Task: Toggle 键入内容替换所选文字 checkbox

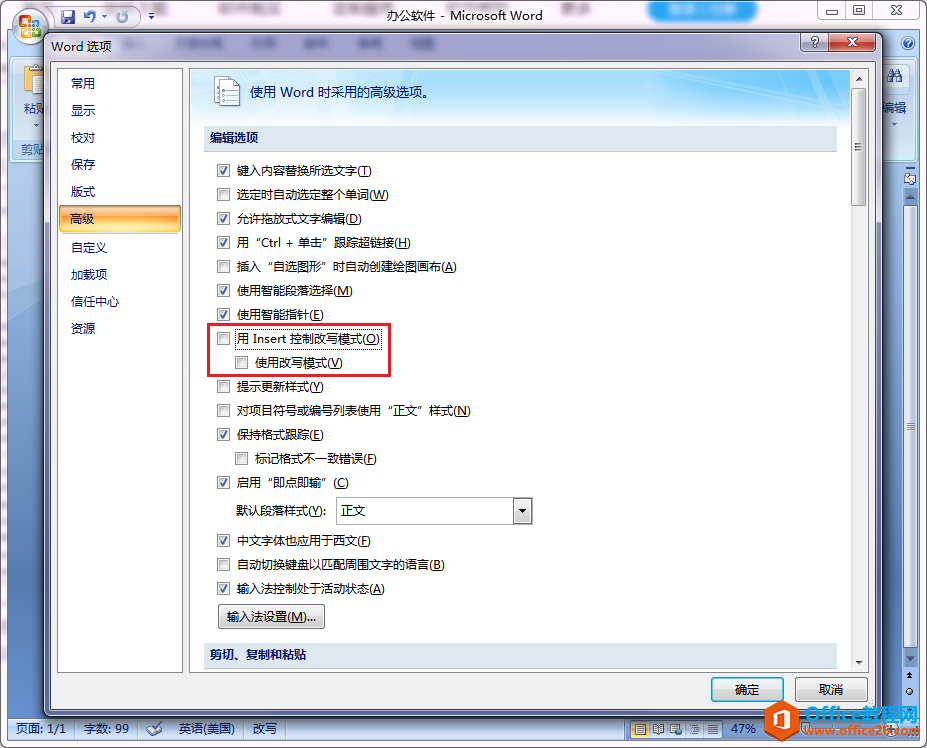Action: [223, 171]
